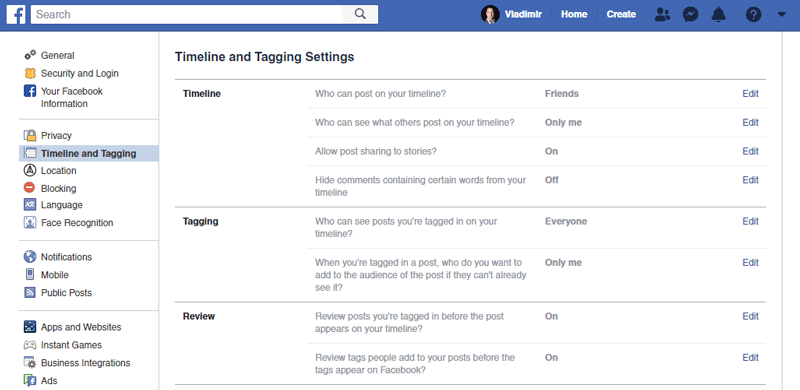Click the search magnifier button
800x390 pixels.
coord(360,14)
